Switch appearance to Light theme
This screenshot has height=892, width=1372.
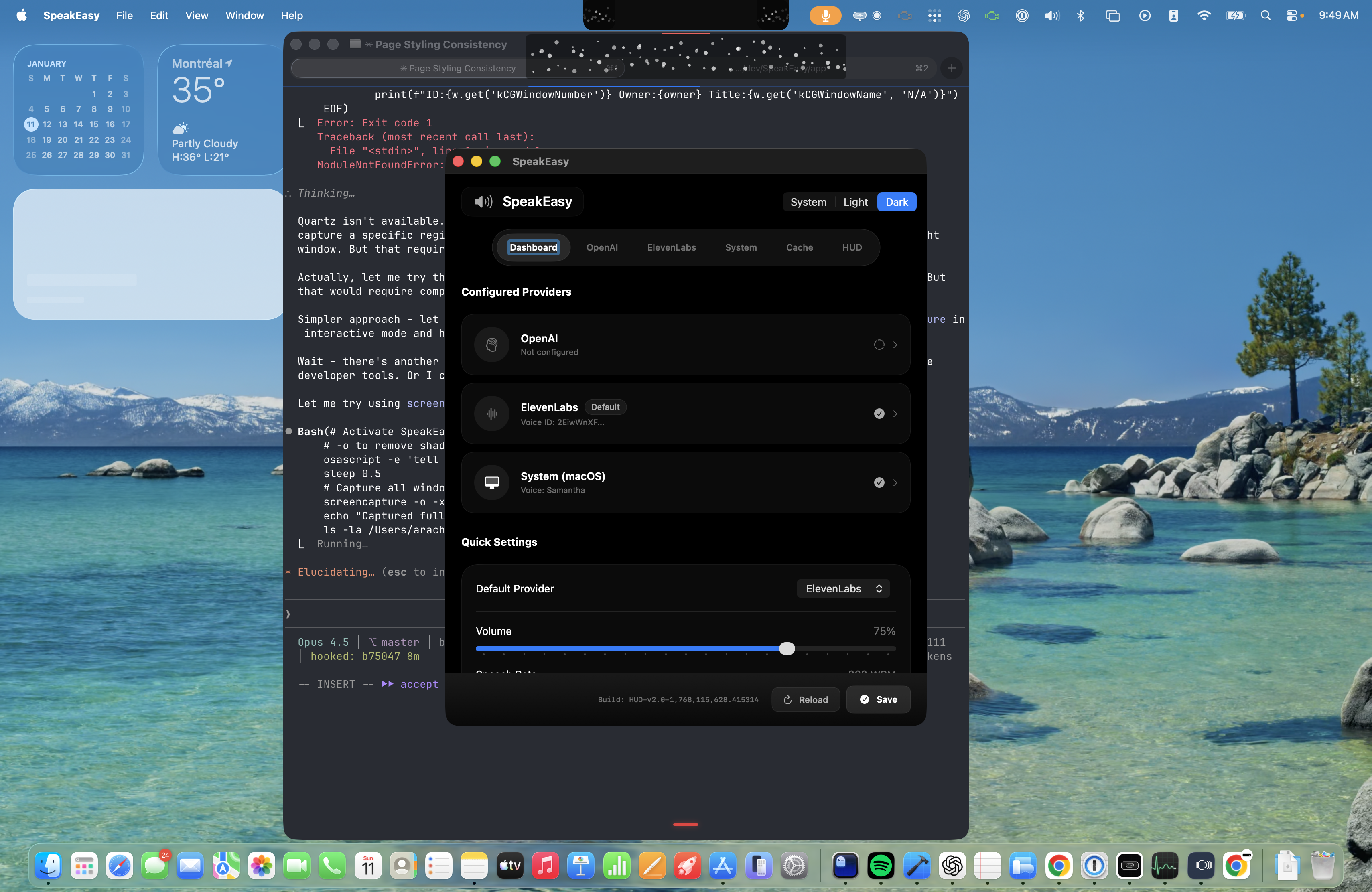coord(855,202)
